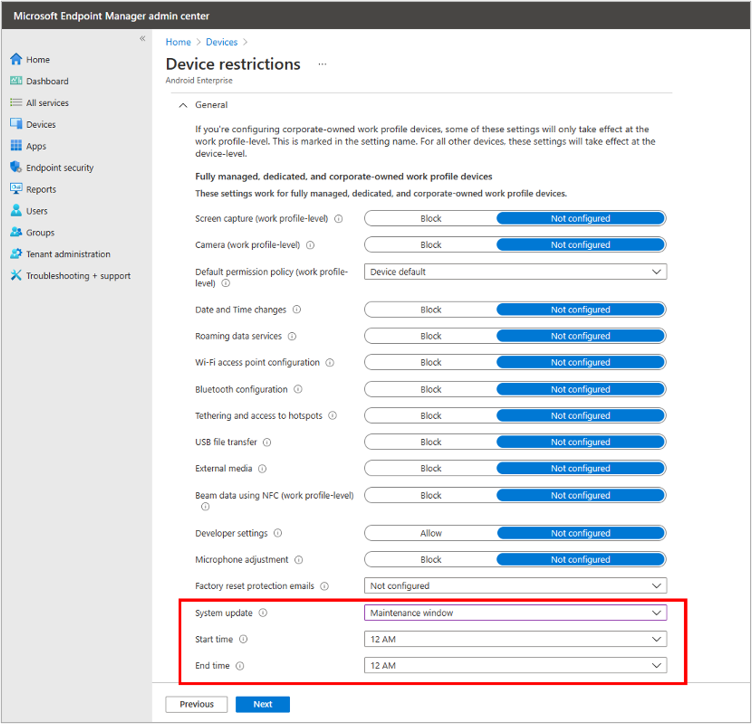
Task: Set Camera to Block
Action: click(431, 245)
